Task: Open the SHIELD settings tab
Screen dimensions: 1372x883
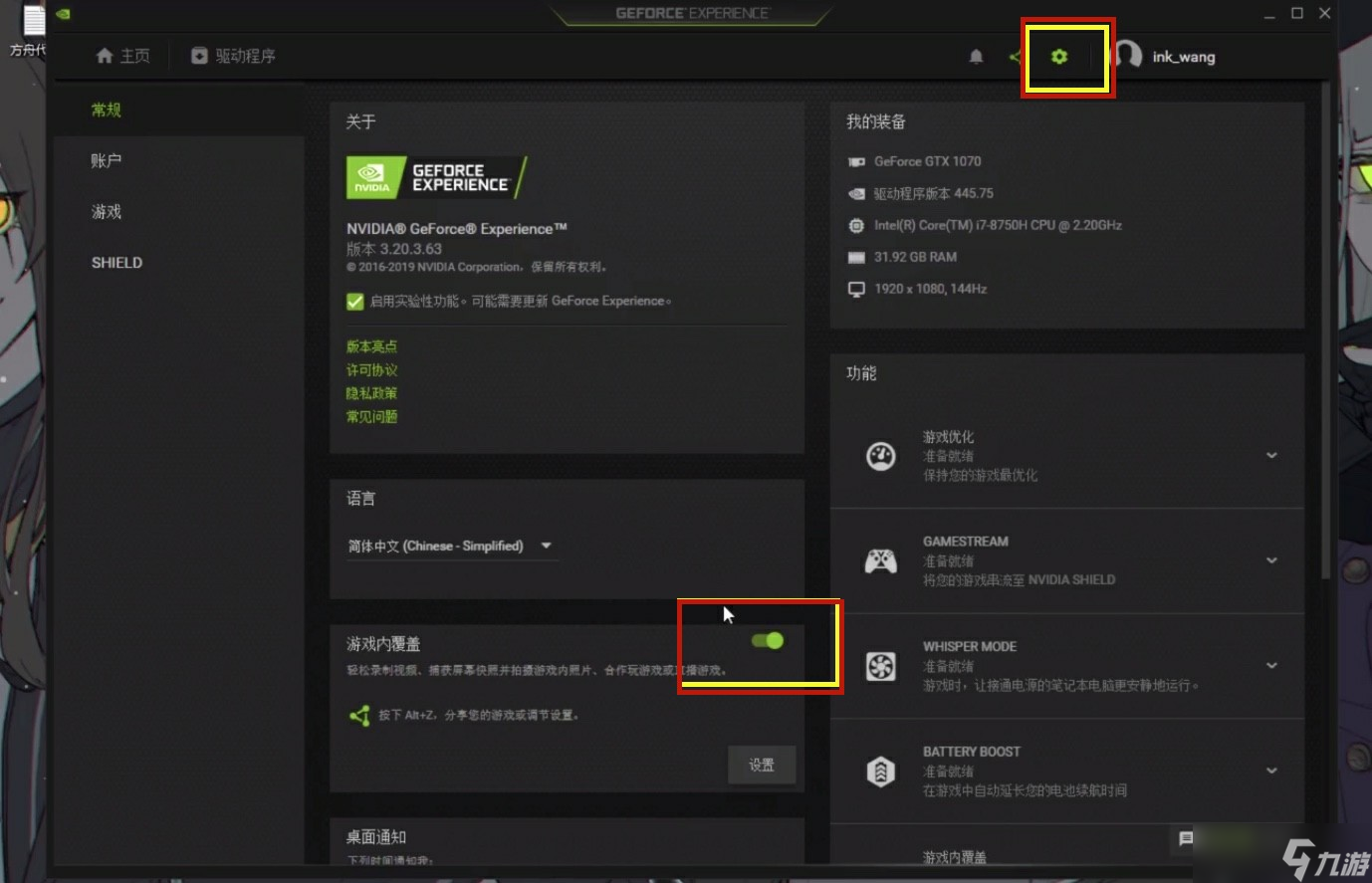Action: click(116, 263)
